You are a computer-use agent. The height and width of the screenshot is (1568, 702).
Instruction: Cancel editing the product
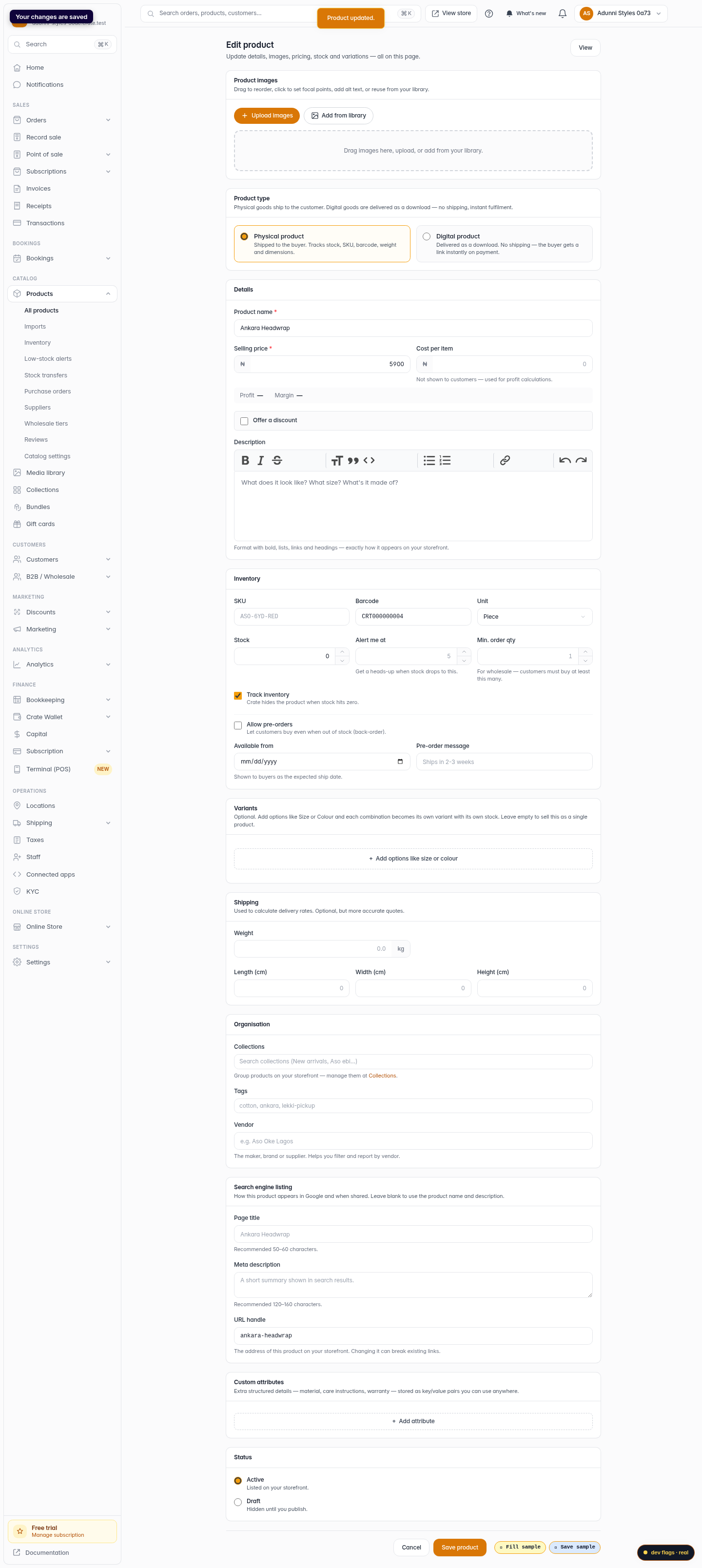click(x=411, y=1547)
